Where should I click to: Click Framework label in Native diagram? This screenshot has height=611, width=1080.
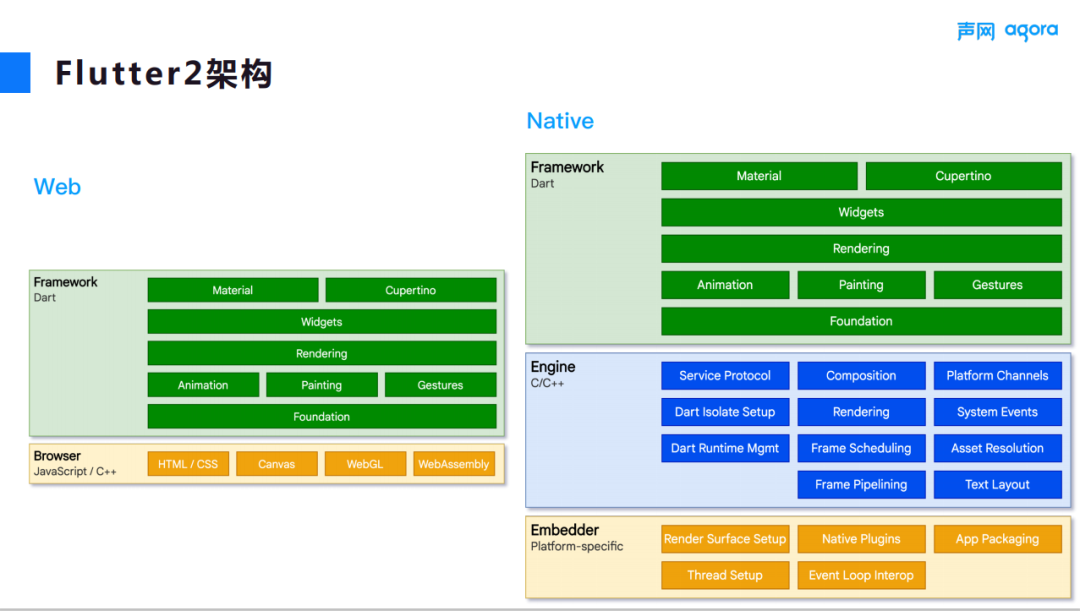(x=567, y=167)
